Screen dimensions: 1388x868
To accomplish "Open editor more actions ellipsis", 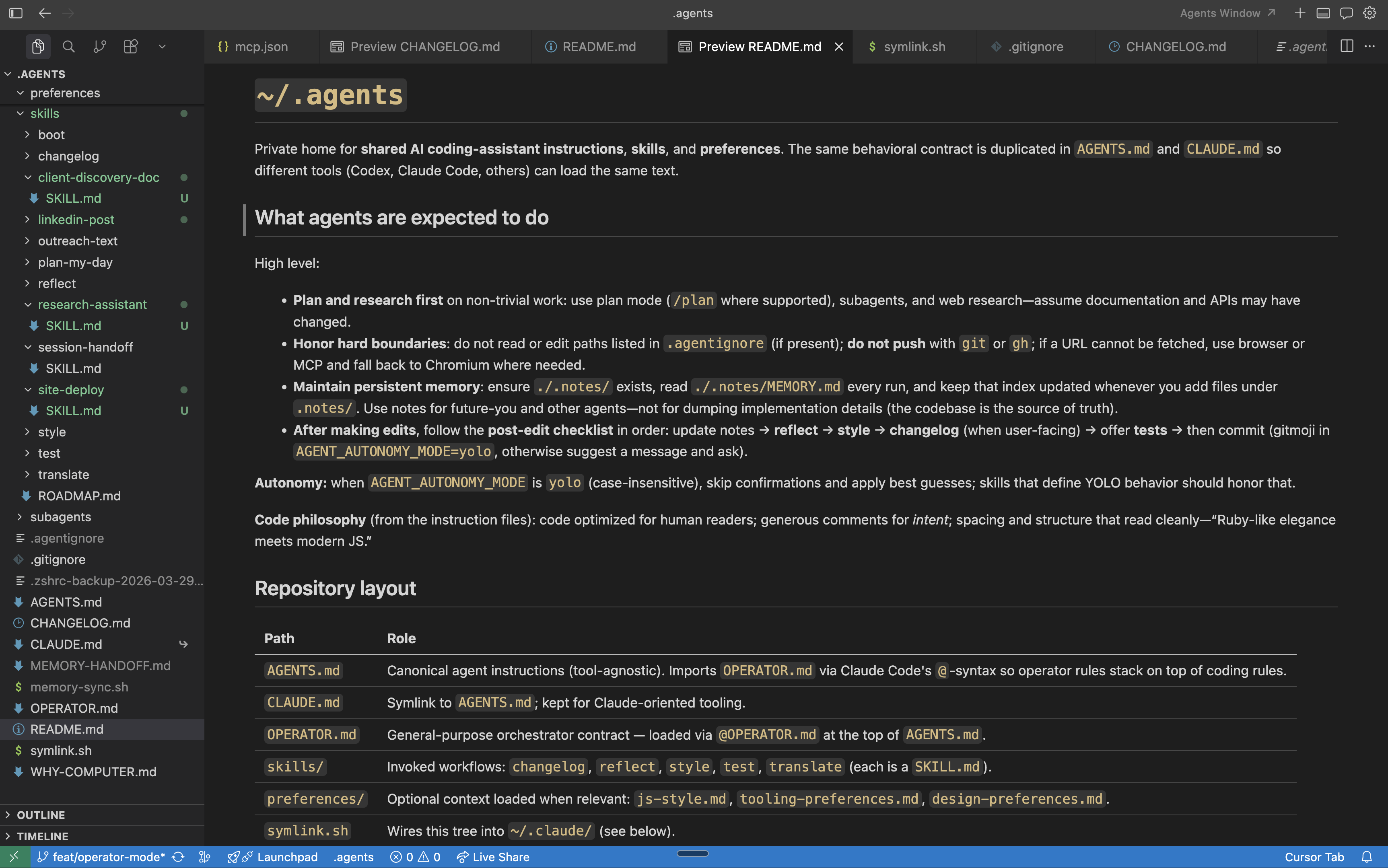I will click(x=1369, y=47).
